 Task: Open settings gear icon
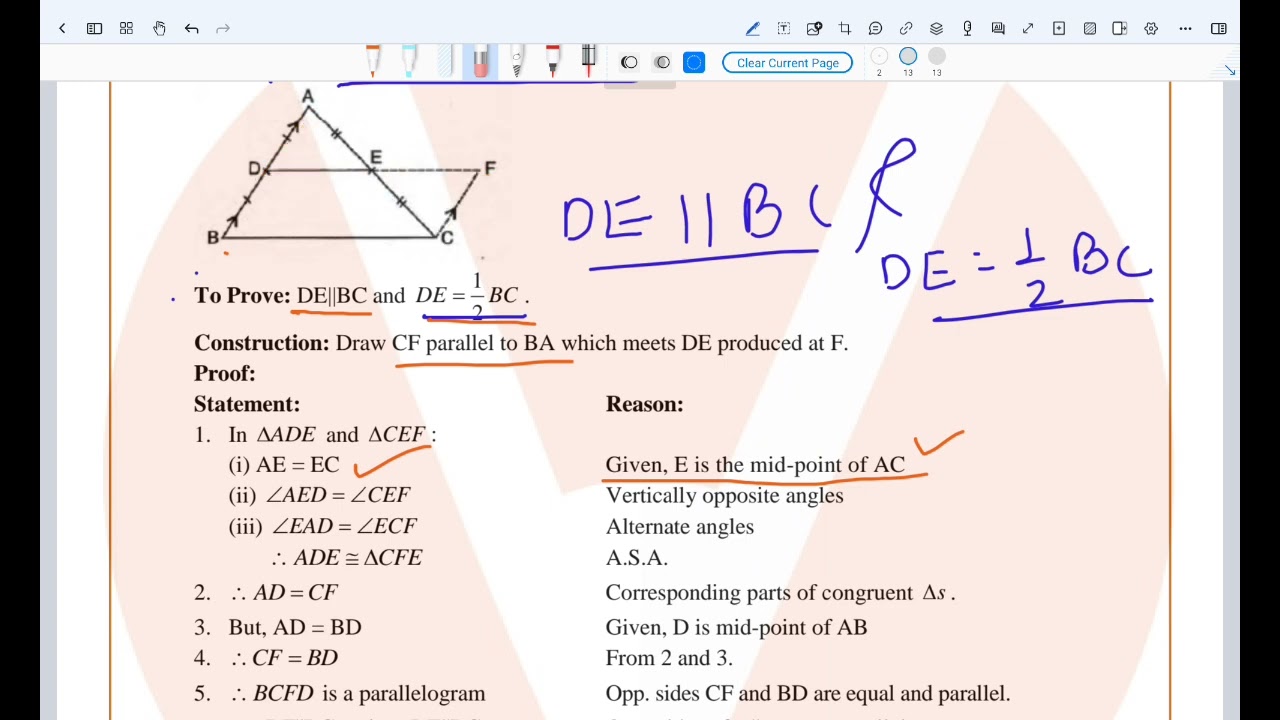(1151, 29)
